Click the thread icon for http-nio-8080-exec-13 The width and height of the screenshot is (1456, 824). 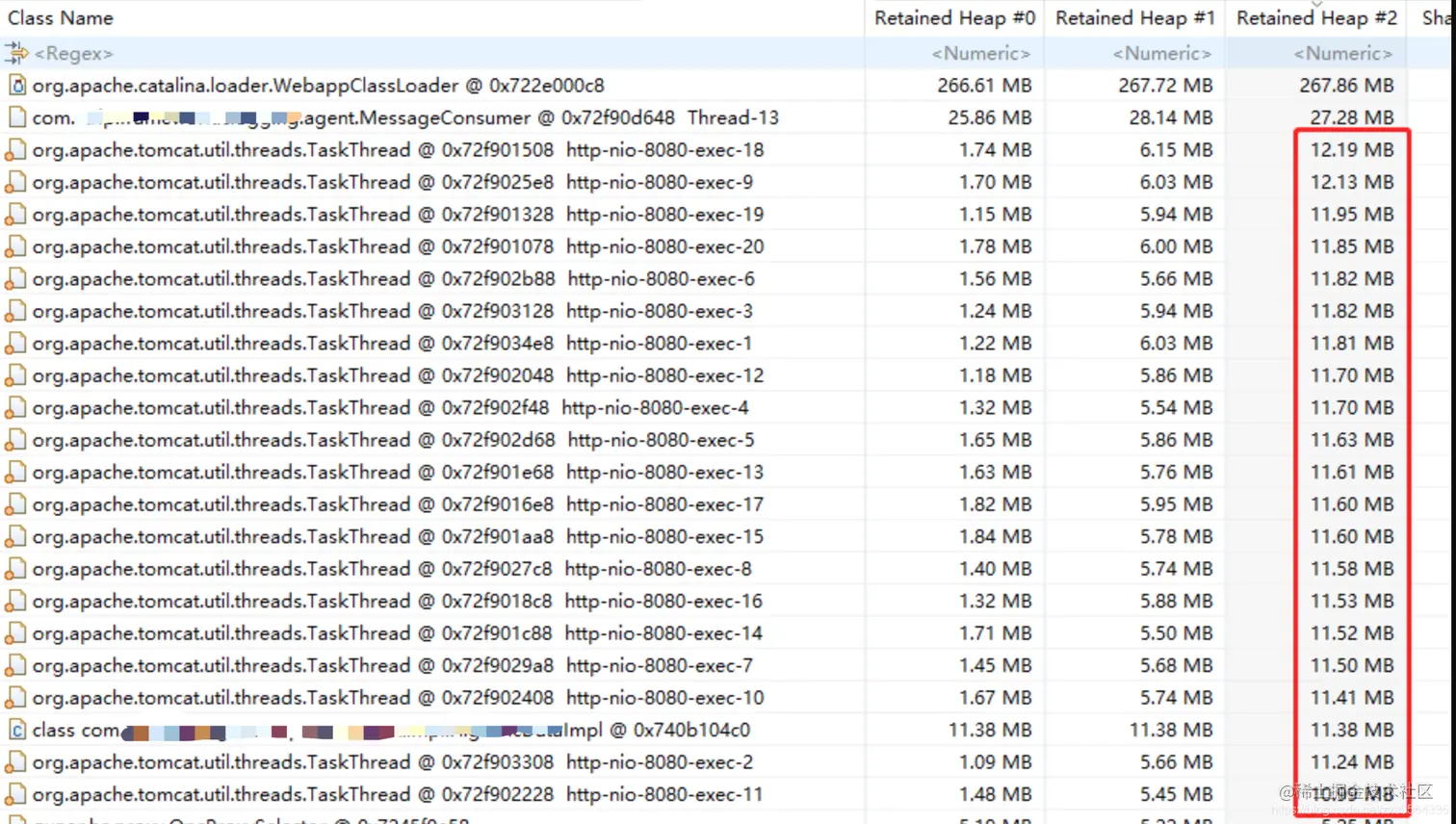[x=15, y=473]
